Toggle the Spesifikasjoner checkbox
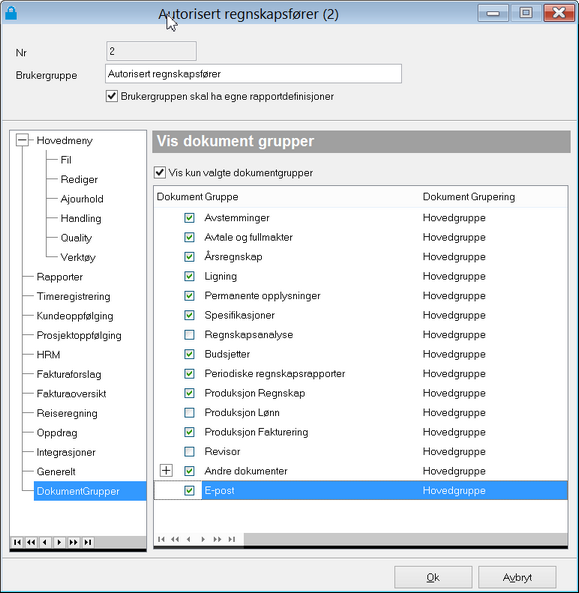The height and width of the screenshot is (593, 579). click(189, 315)
